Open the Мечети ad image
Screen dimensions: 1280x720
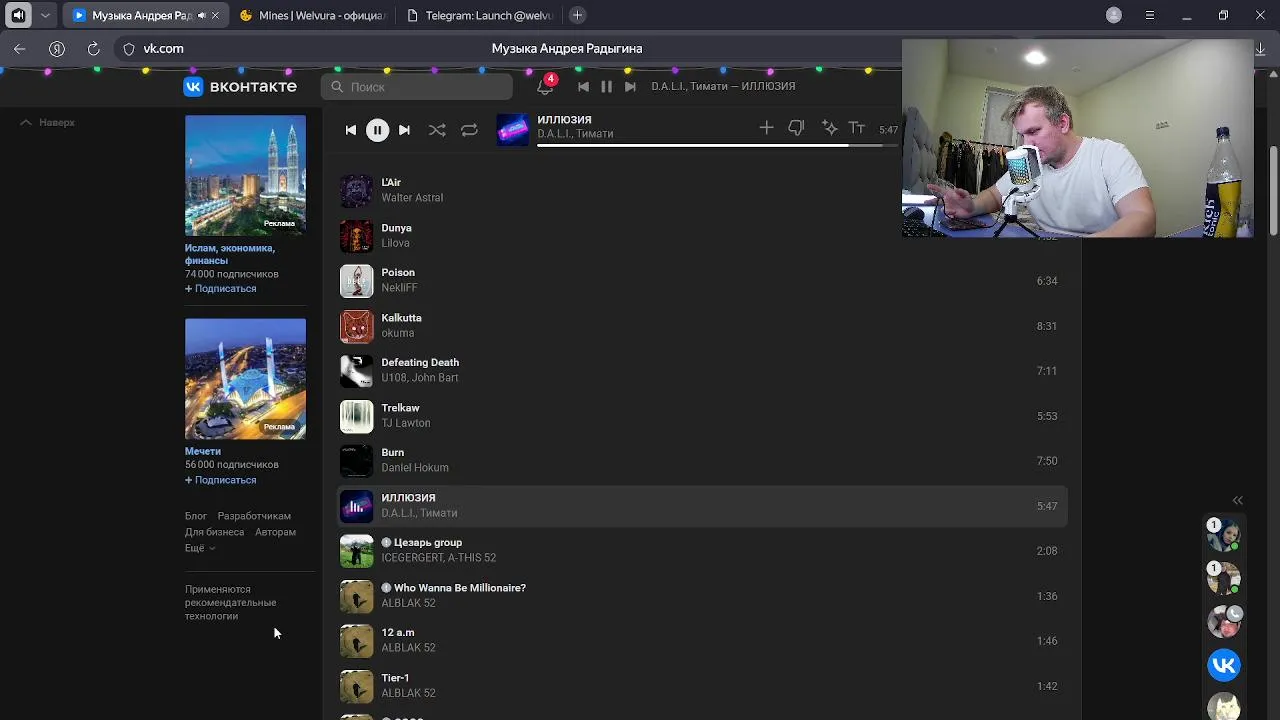(x=245, y=379)
